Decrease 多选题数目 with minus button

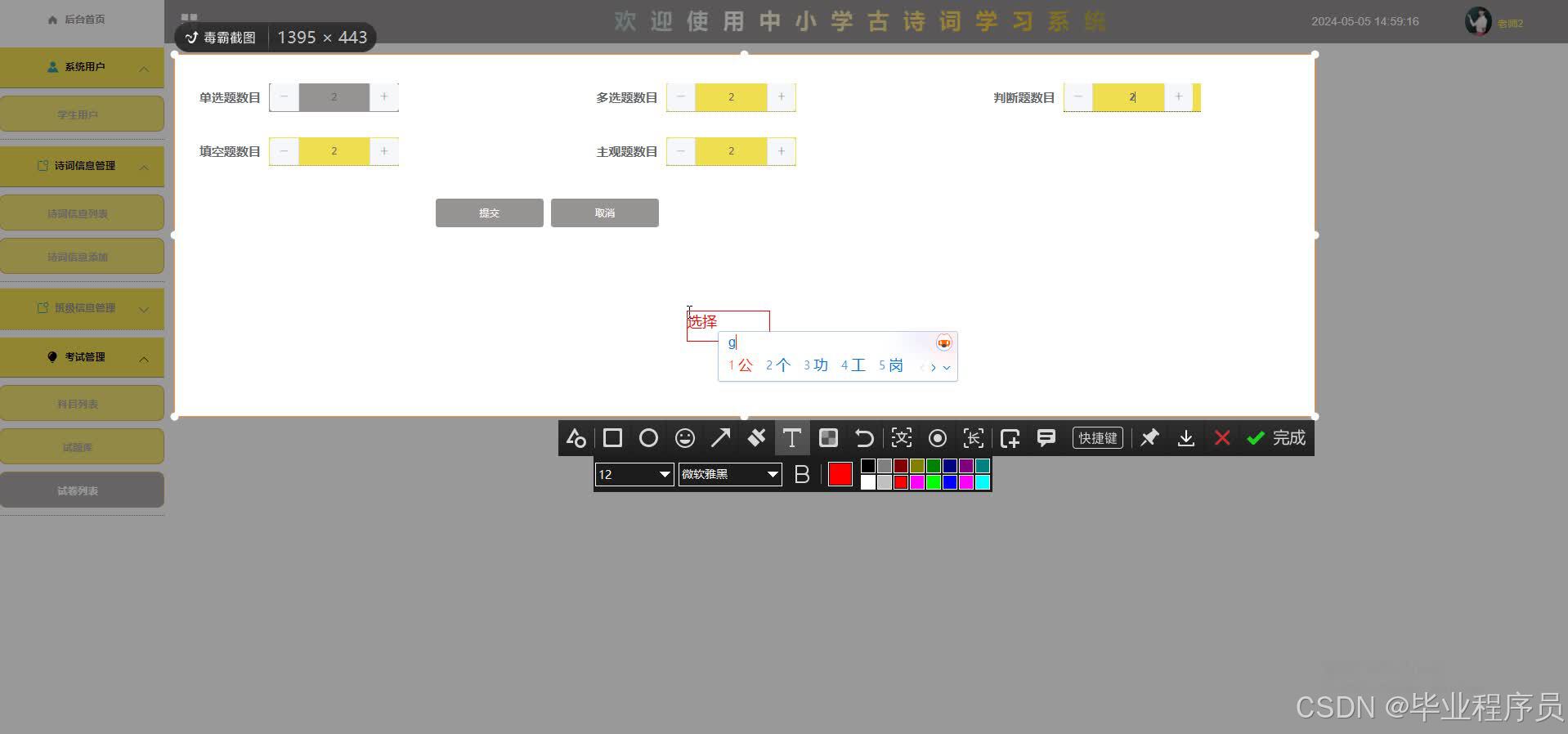click(x=681, y=97)
